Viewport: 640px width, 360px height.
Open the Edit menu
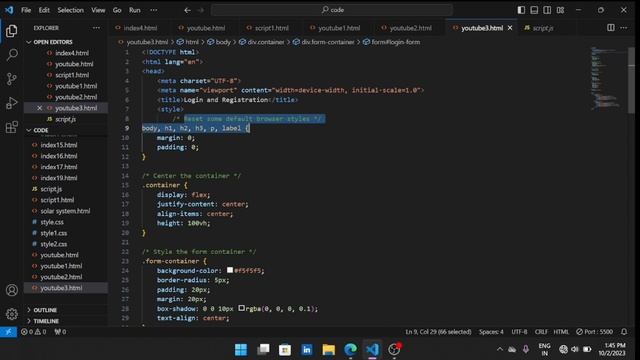click(44, 10)
